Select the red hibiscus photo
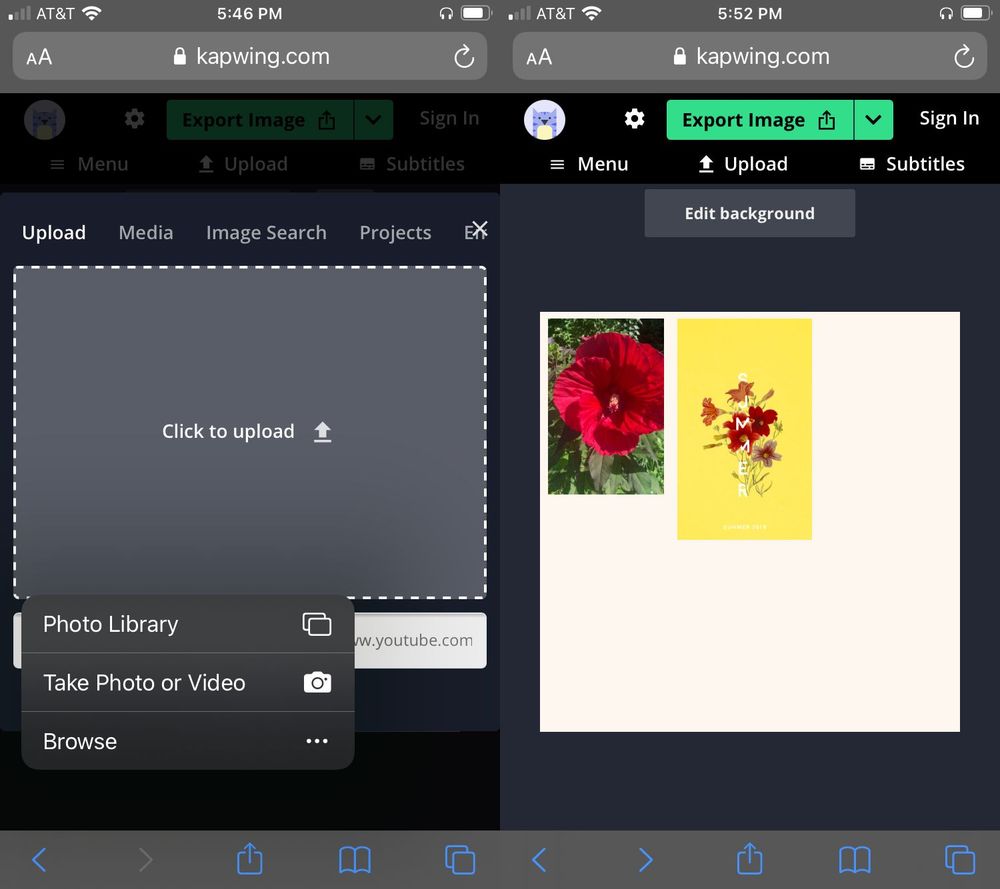The height and width of the screenshot is (889, 1000). [x=604, y=405]
